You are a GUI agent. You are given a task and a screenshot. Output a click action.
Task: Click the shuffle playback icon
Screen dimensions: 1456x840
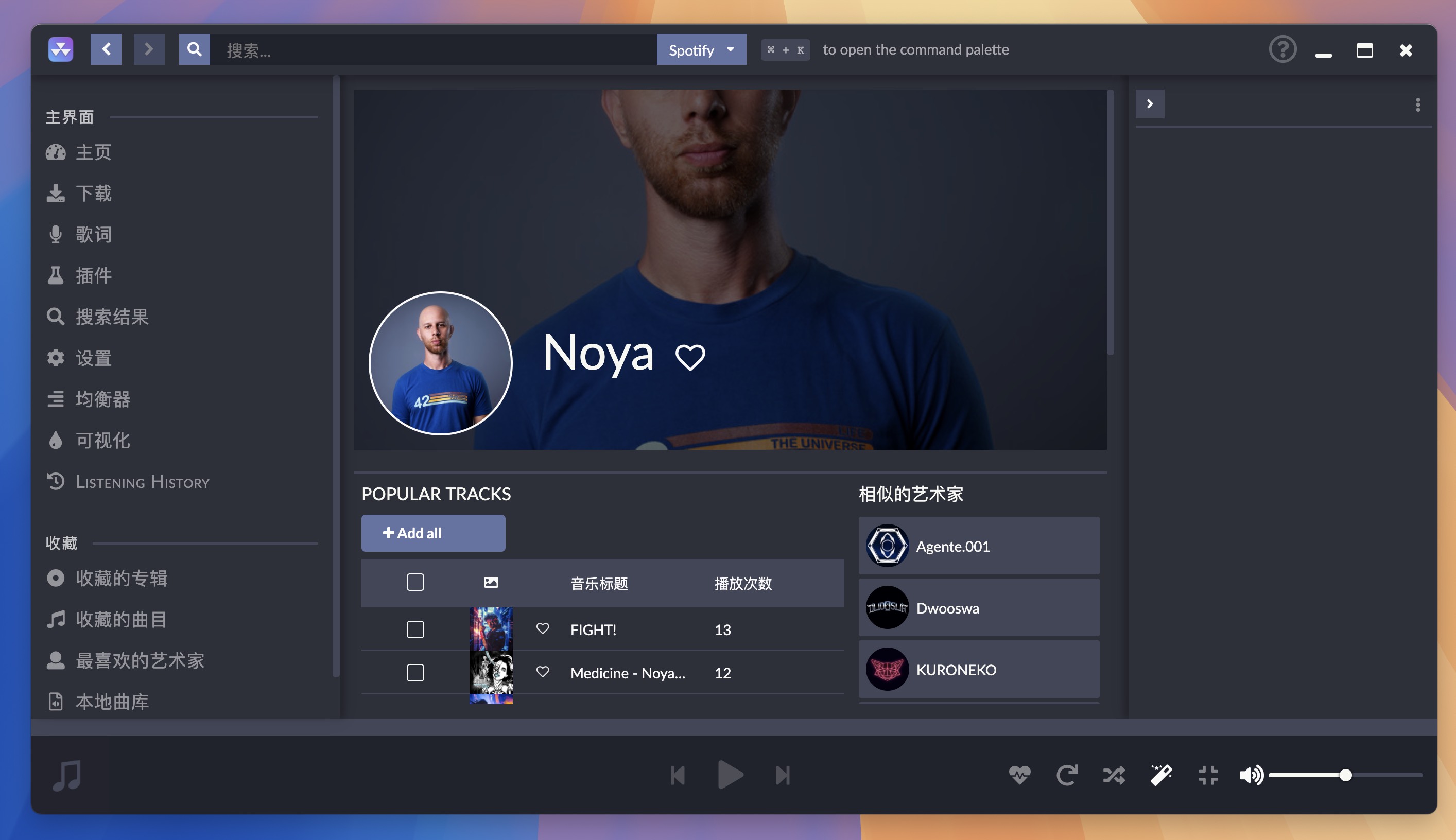pos(1114,775)
